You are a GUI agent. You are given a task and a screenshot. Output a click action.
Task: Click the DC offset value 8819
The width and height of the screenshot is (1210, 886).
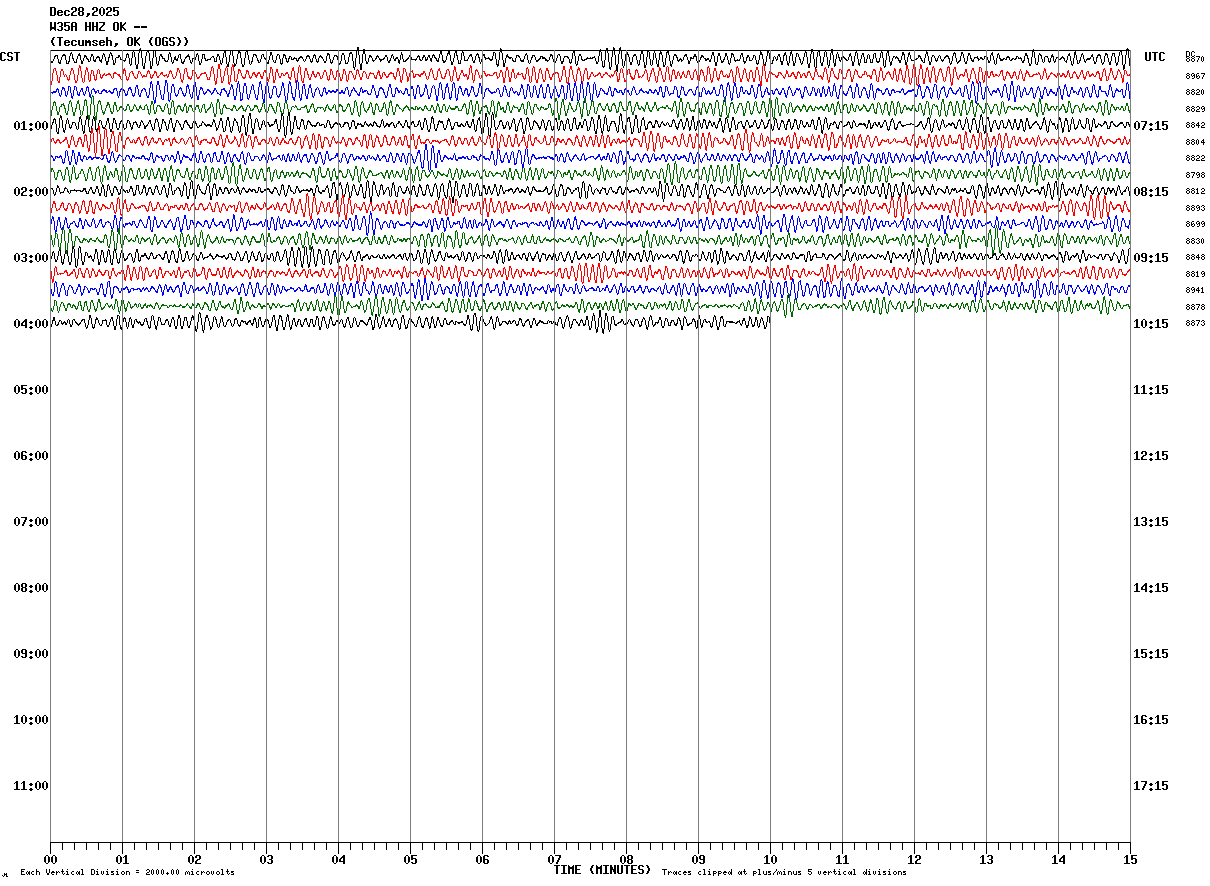[x=1195, y=274]
